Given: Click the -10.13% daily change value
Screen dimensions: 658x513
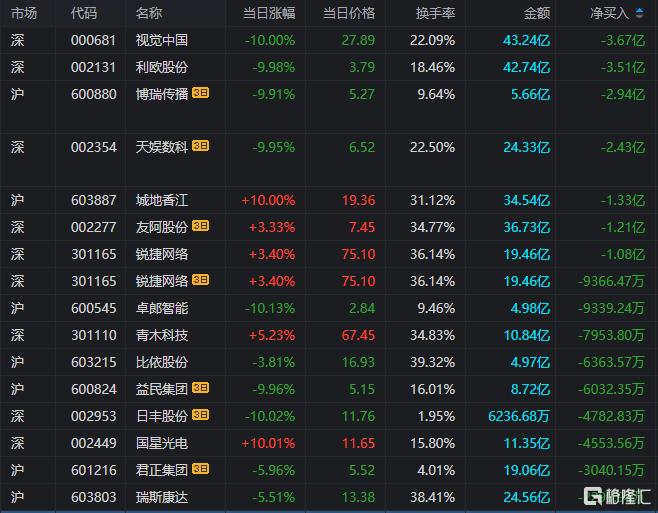Looking at the screenshot, I should coord(270,308).
